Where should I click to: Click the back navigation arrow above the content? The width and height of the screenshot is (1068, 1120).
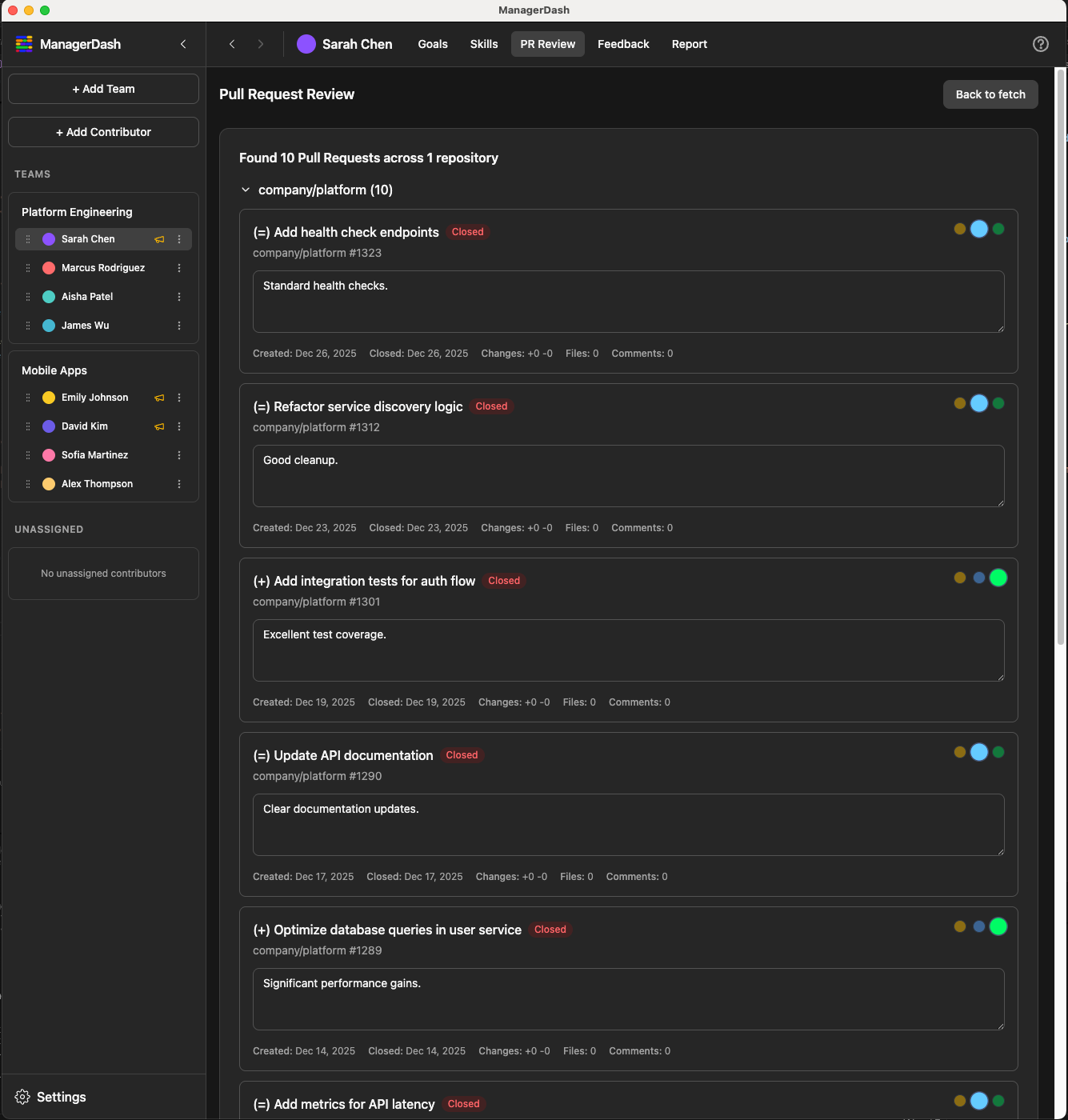click(x=232, y=44)
